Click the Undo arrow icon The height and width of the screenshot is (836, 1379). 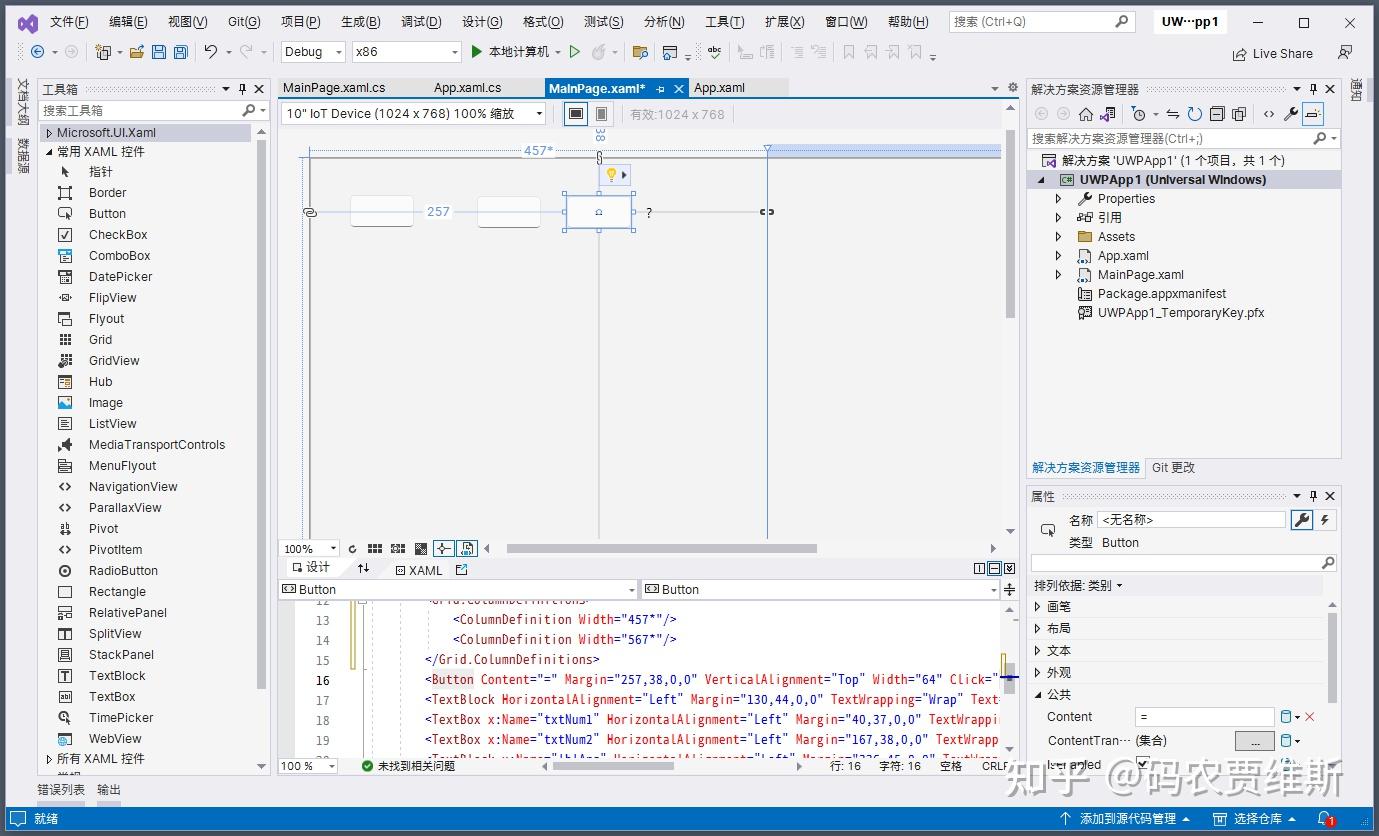click(x=210, y=52)
